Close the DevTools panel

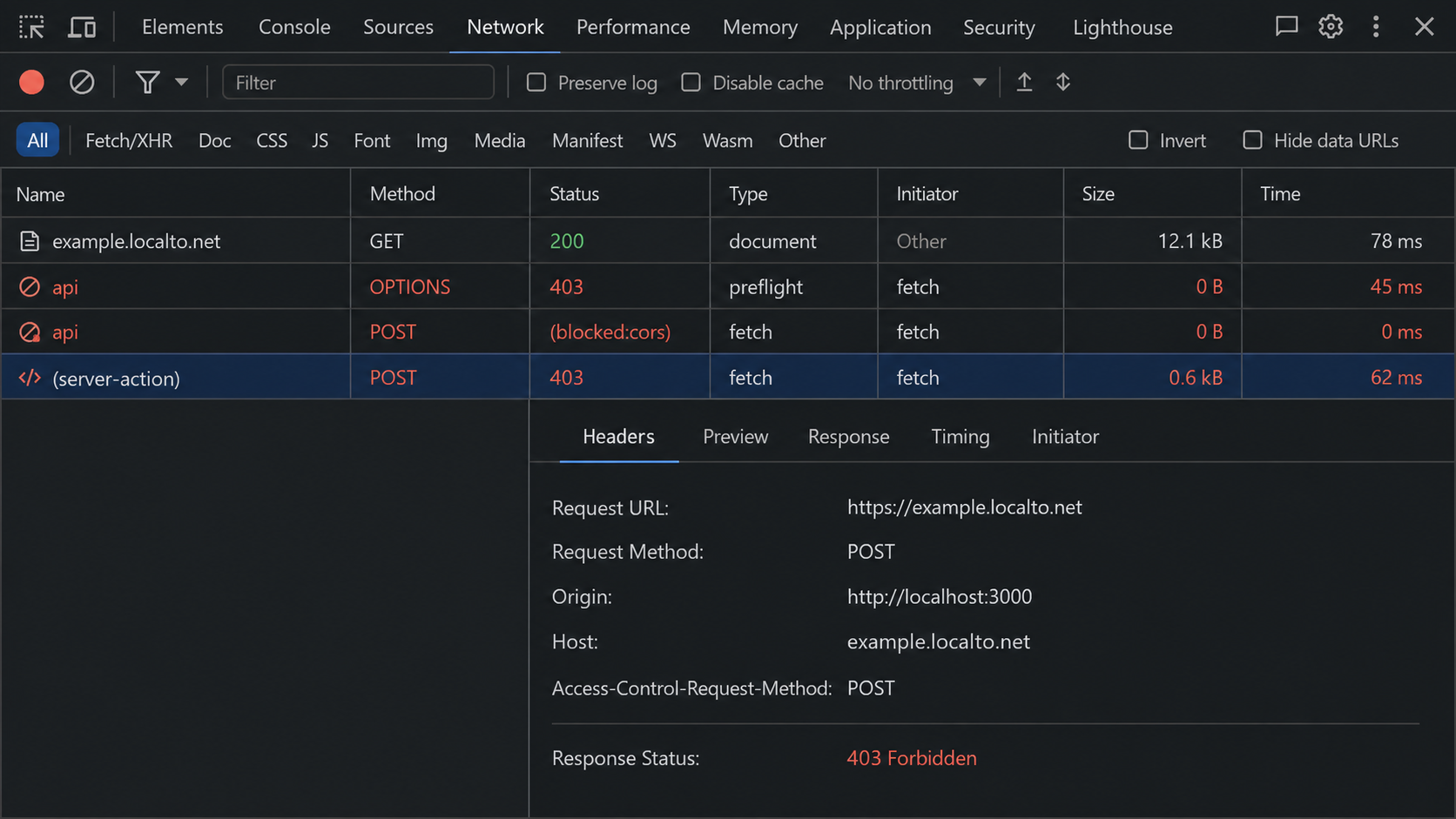click(x=1425, y=27)
